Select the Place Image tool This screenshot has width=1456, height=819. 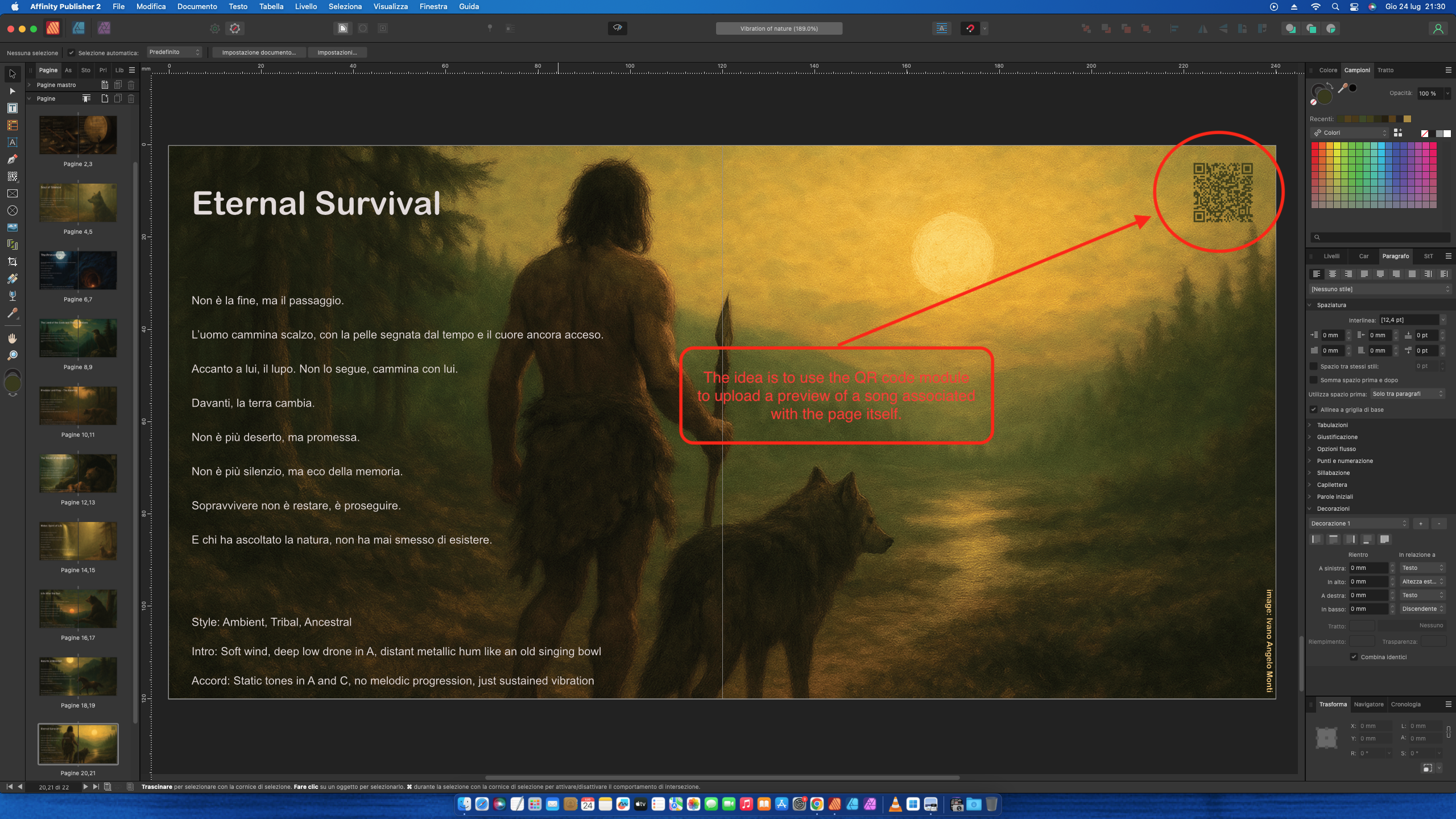pyautogui.click(x=13, y=227)
